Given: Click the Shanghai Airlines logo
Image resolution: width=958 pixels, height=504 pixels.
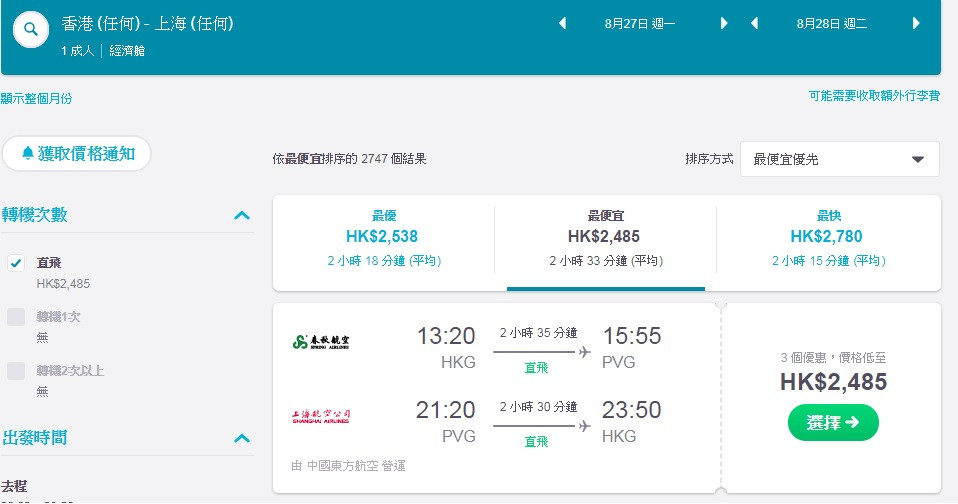Looking at the screenshot, I should click(320, 416).
